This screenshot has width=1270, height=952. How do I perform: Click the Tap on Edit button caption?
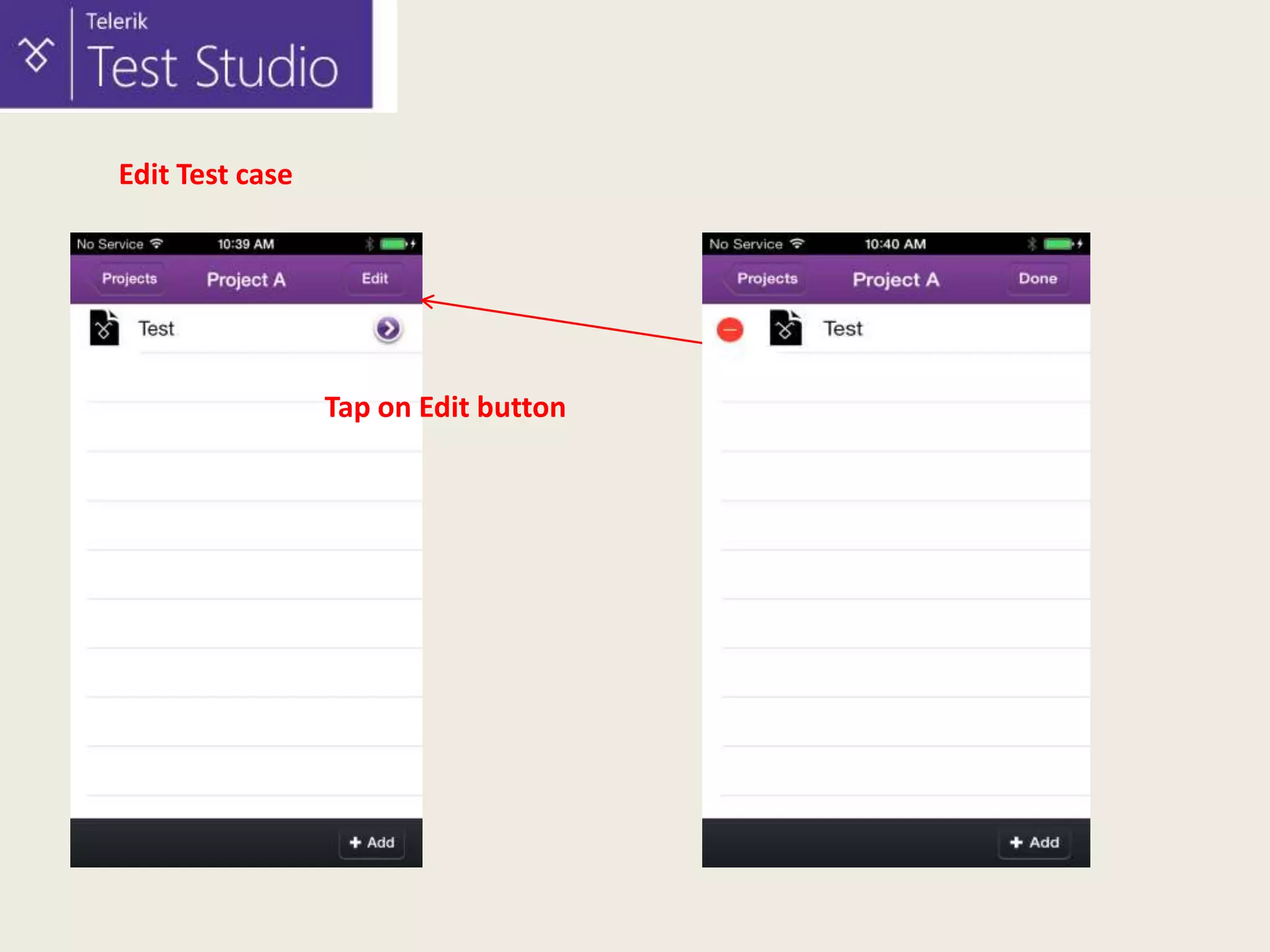(445, 408)
